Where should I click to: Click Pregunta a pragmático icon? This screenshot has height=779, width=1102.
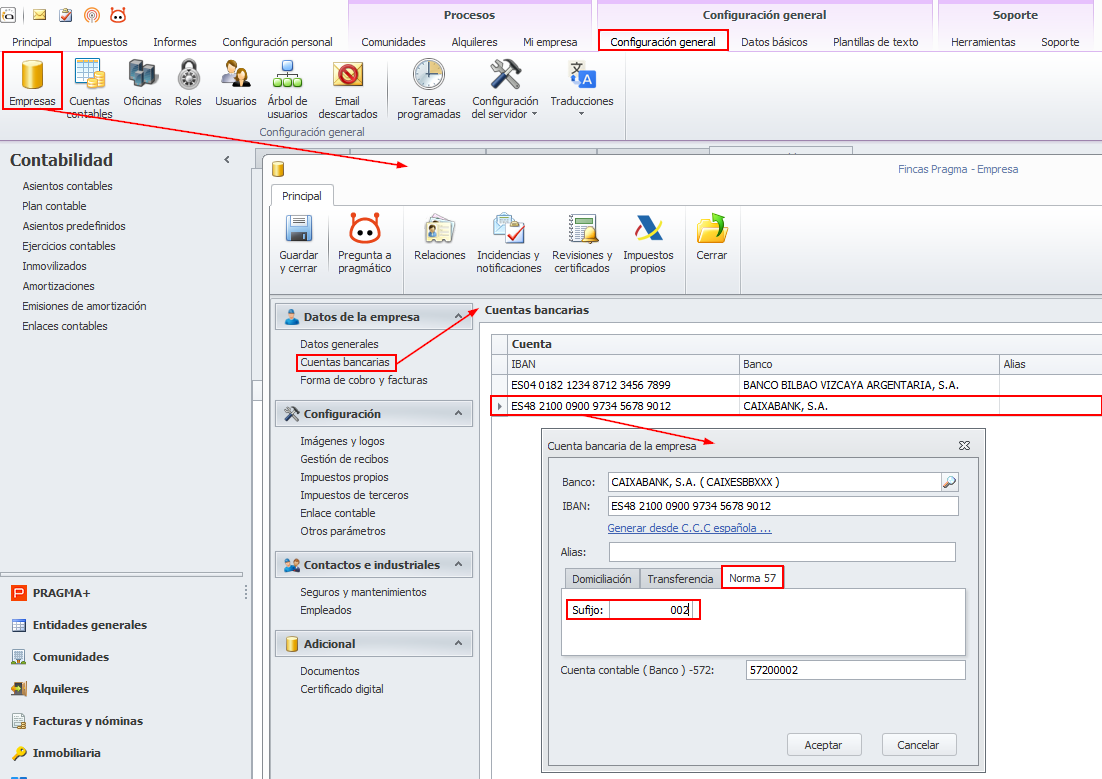(x=365, y=243)
